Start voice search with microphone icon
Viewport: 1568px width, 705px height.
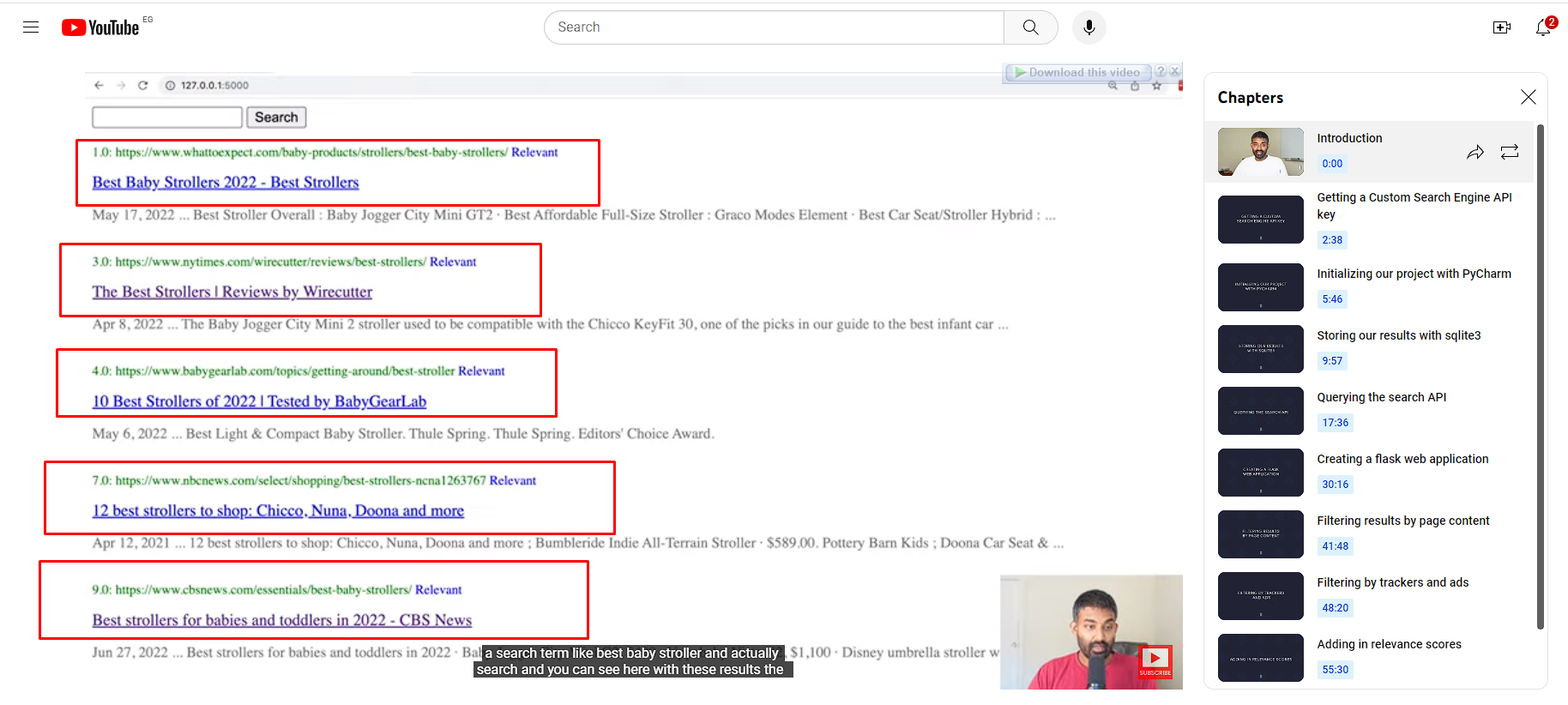pyautogui.click(x=1089, y=27)
